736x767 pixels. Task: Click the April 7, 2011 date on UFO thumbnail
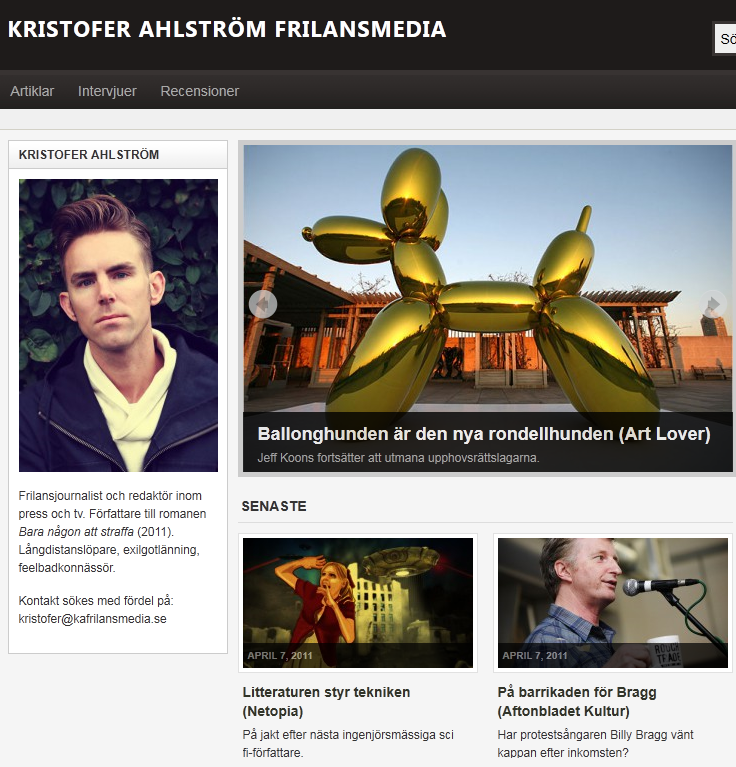pyautogui.click(x=280, y=655)
